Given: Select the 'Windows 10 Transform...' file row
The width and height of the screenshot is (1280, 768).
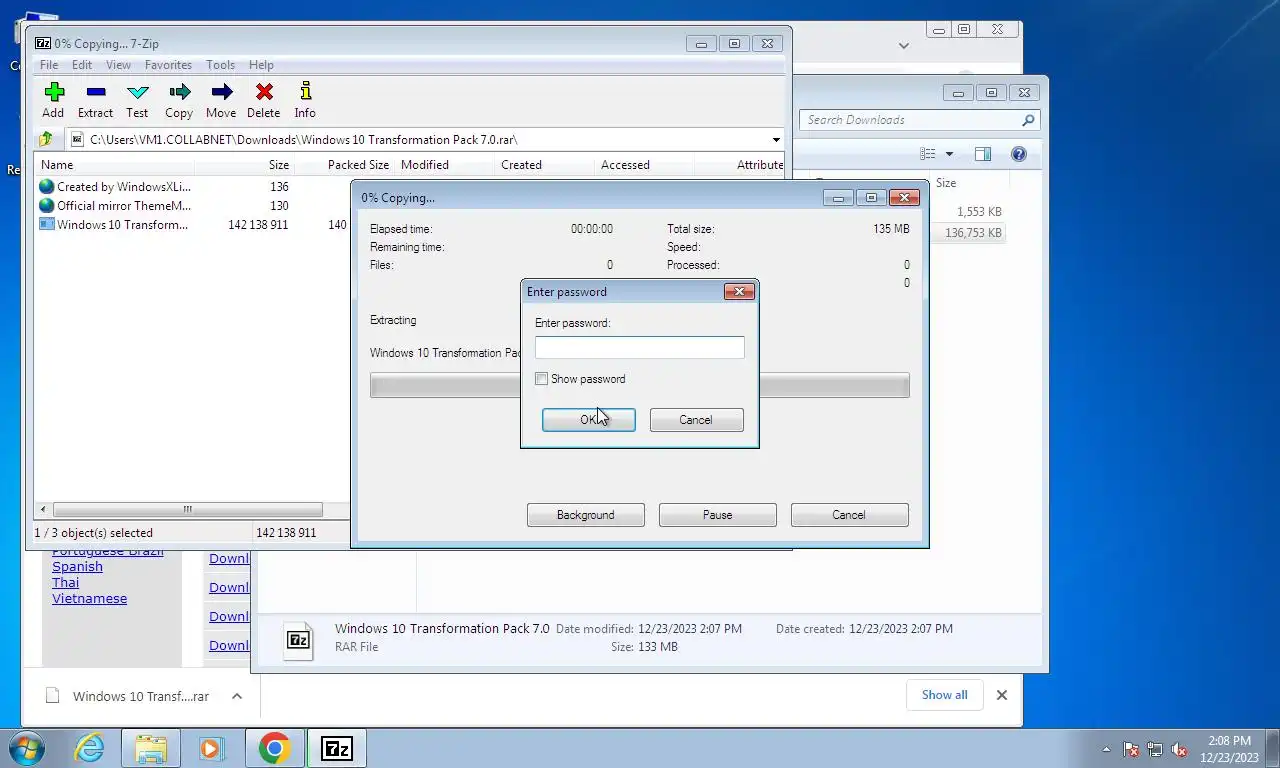Looking at the screenshot, I should pyautogui.click(x=192, y=225).
